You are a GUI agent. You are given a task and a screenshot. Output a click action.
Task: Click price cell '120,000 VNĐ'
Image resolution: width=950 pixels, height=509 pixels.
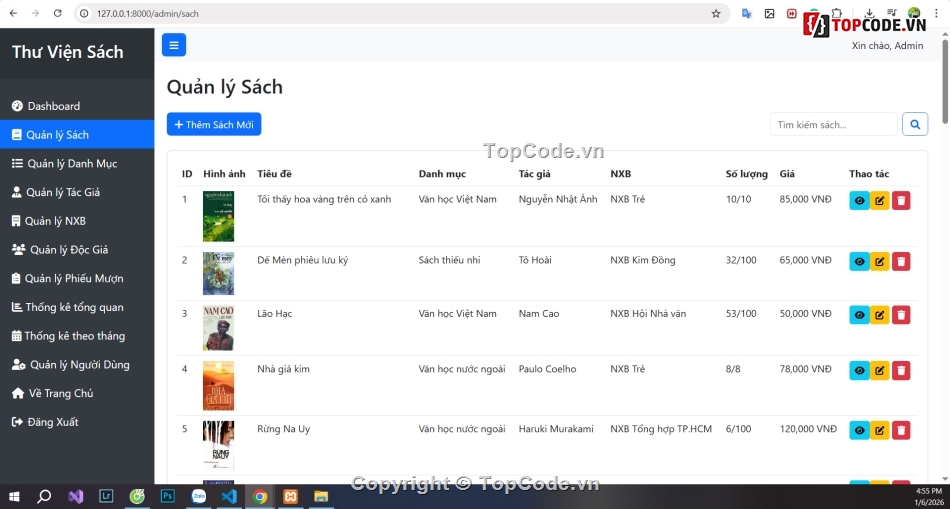click(x=808, y=429)
